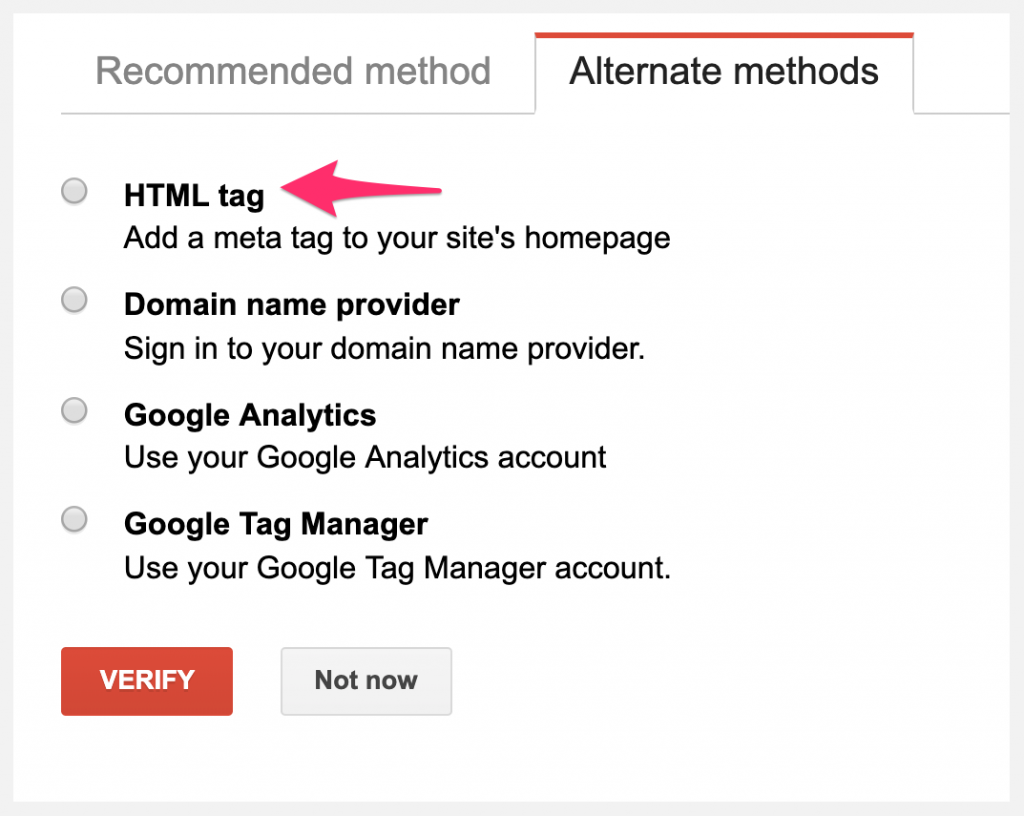
Task: Click the Google Analytics account description
Action: point(364,457)
